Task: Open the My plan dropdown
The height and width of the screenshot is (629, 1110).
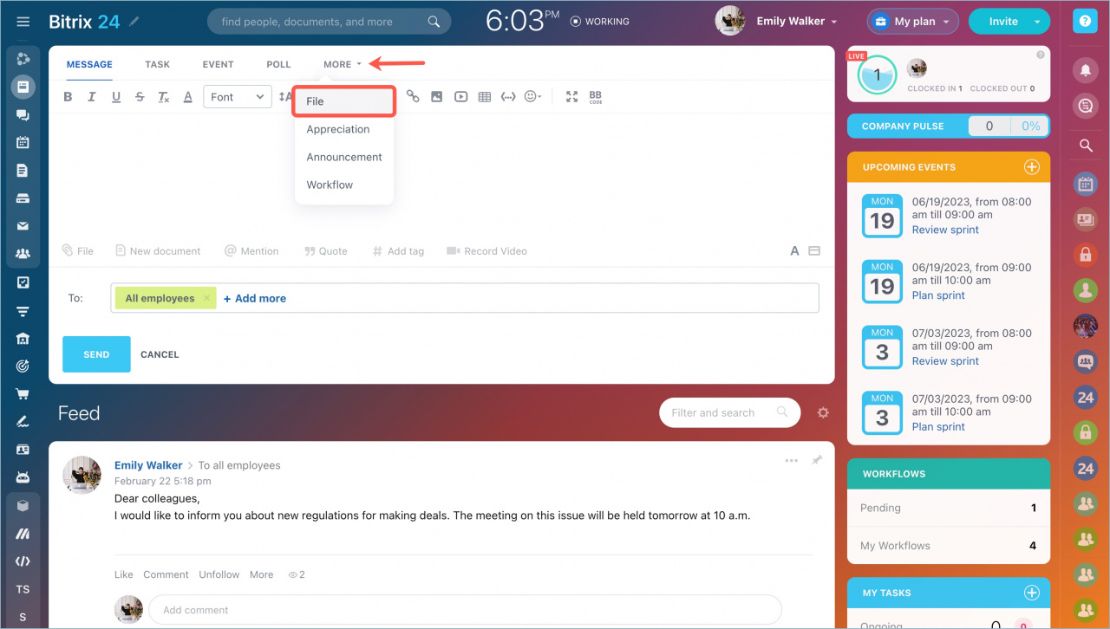Action: [x=912, y=21]
